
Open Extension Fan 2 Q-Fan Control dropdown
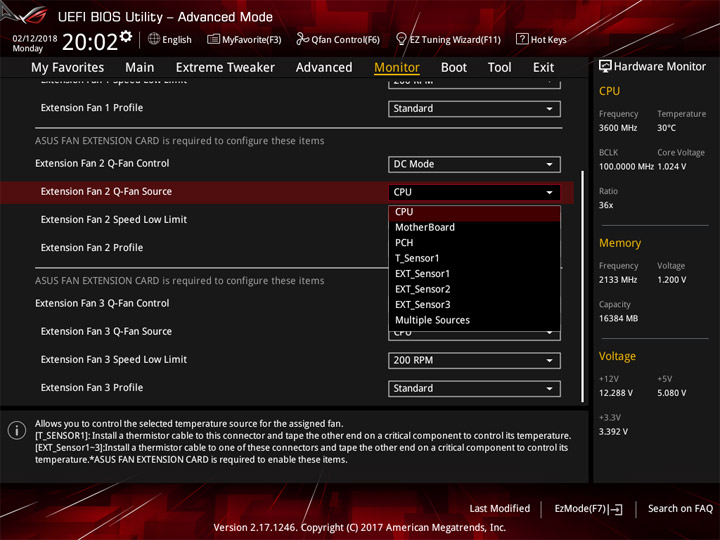coord(474,164)
